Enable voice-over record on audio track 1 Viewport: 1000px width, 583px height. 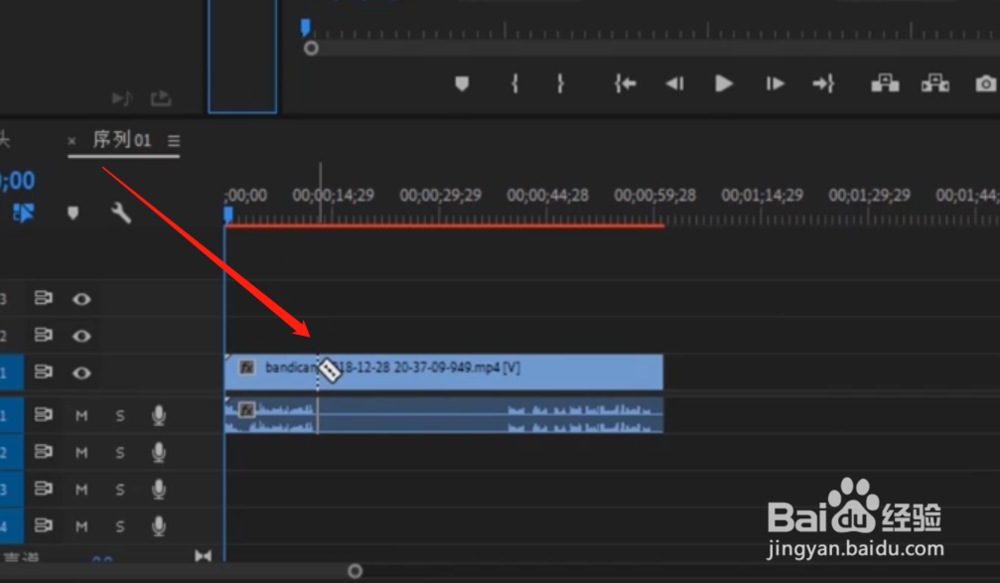coord(159,416)
